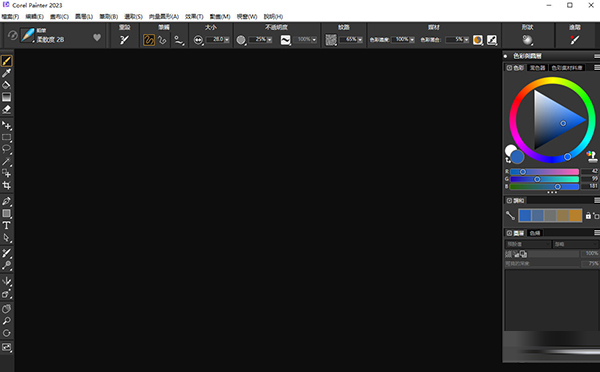Click the screen view mode icon at toolbox bottom
The image size is (600, 372).
click(7, 347)
